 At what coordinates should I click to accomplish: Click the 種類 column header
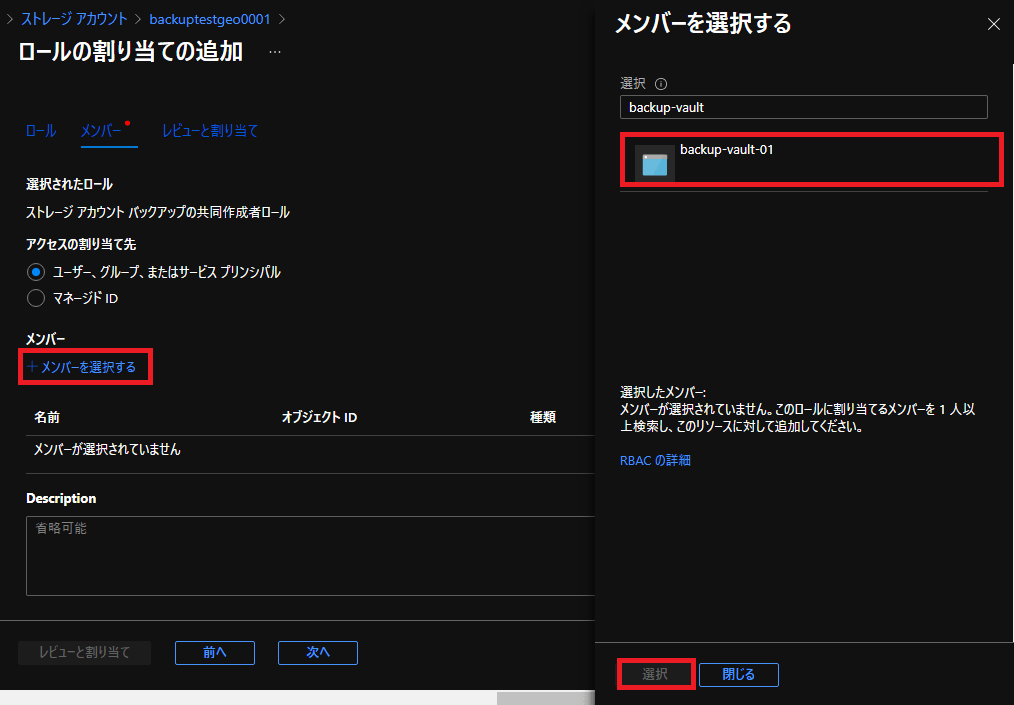click(543, 417)
